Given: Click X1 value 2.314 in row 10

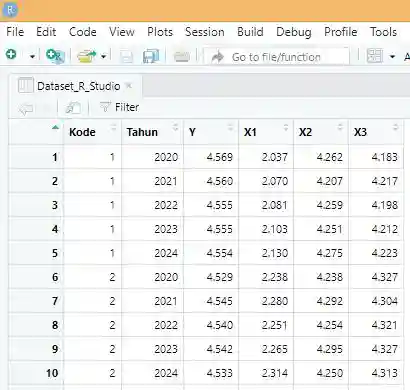Looking at the screenshot, I should [274, 373].
